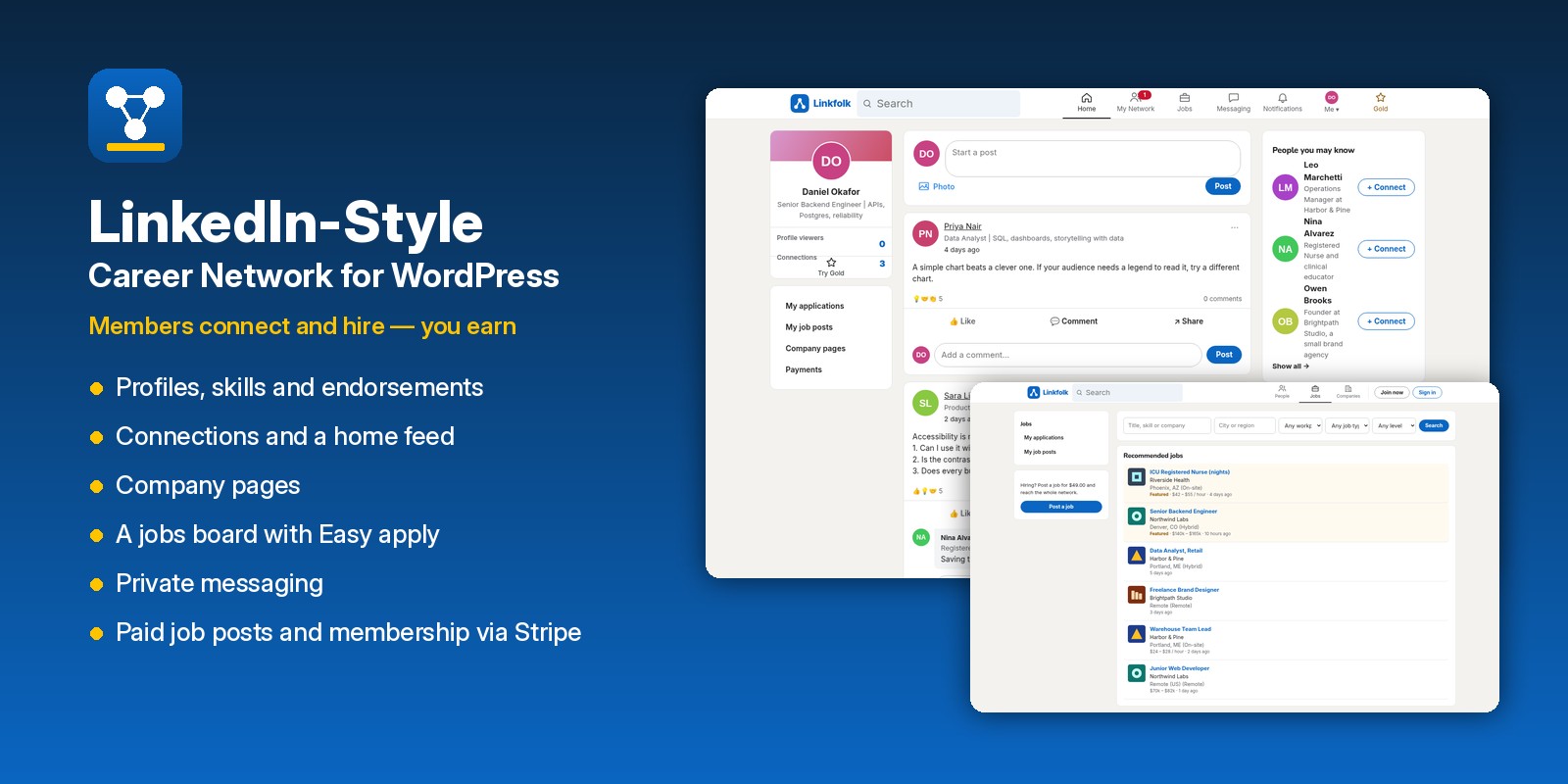Connect with Leo Marchetti
The image size is (1568, 784).
1386,187
